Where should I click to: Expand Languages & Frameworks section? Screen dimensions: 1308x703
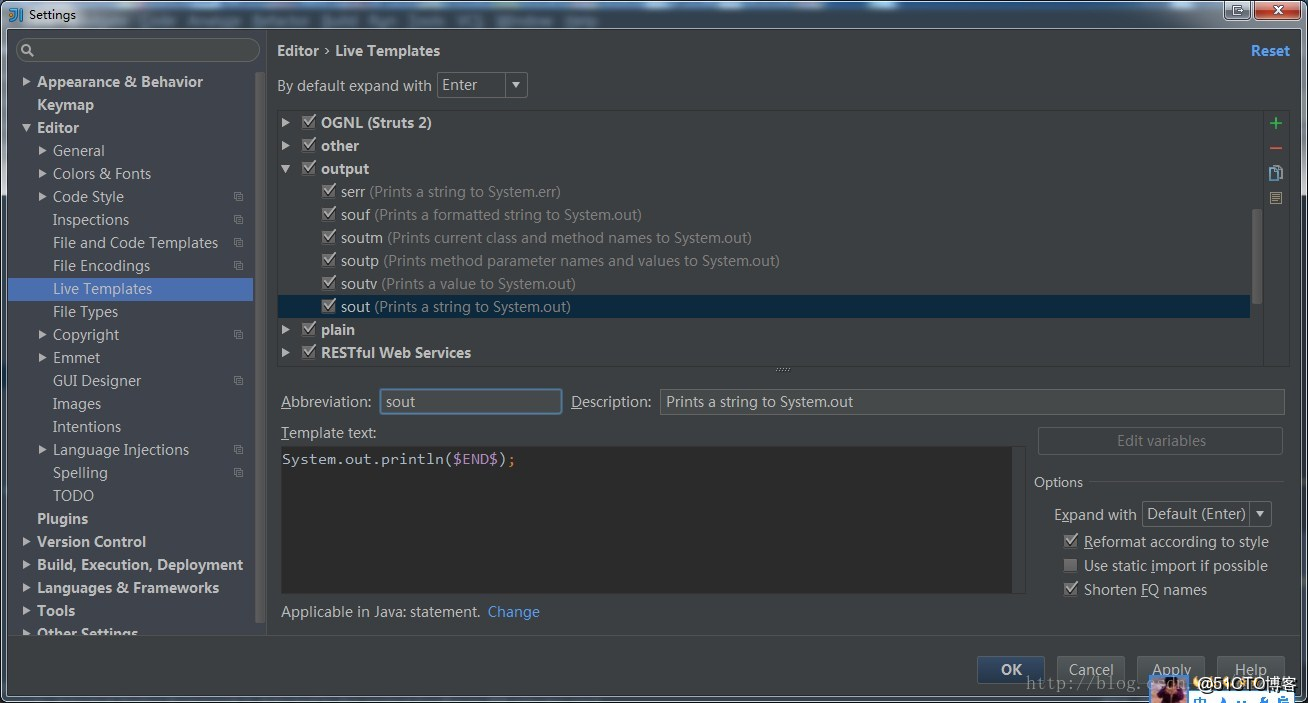[26, 588]
